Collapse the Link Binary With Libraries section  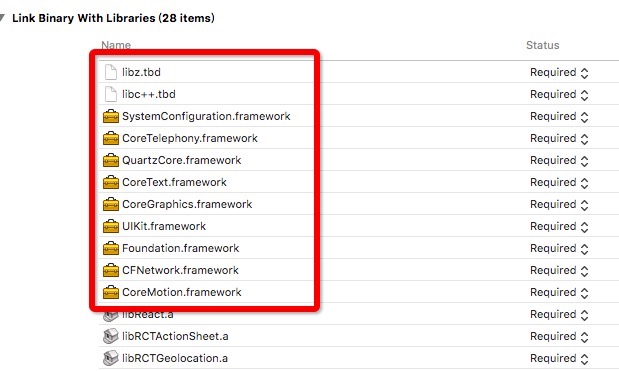tap(2, 17)
